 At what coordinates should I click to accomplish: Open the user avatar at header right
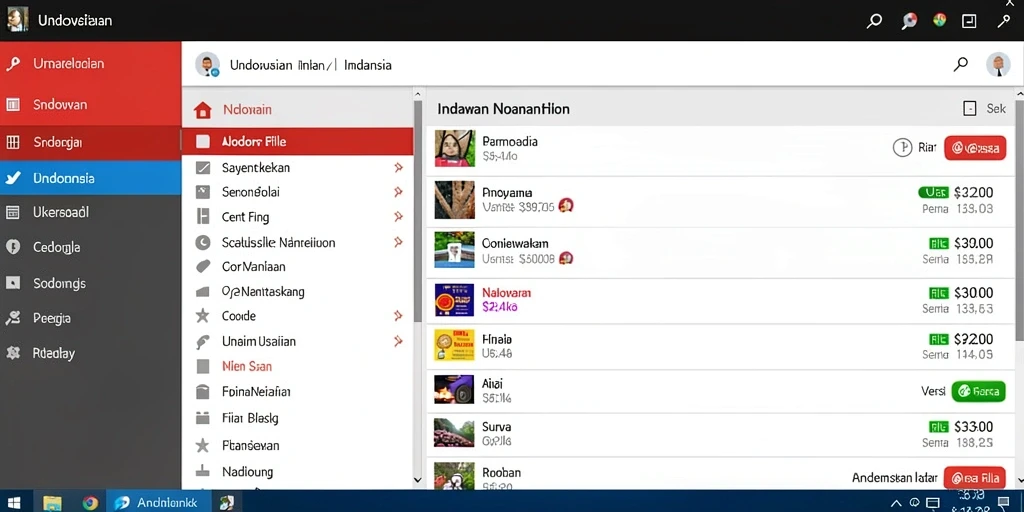click(998, 65)
